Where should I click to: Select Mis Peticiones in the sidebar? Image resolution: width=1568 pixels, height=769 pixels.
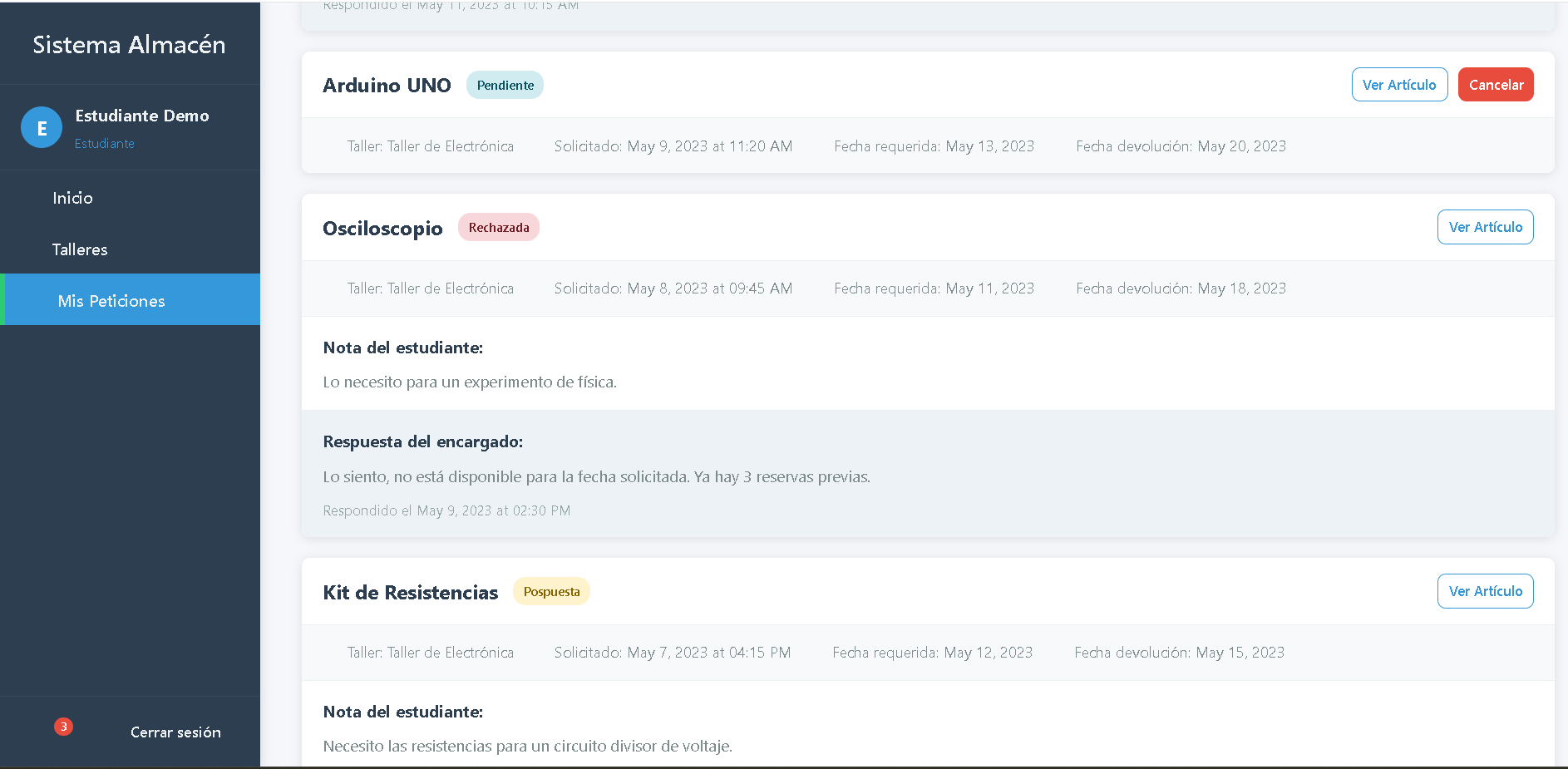pos(131,300)
